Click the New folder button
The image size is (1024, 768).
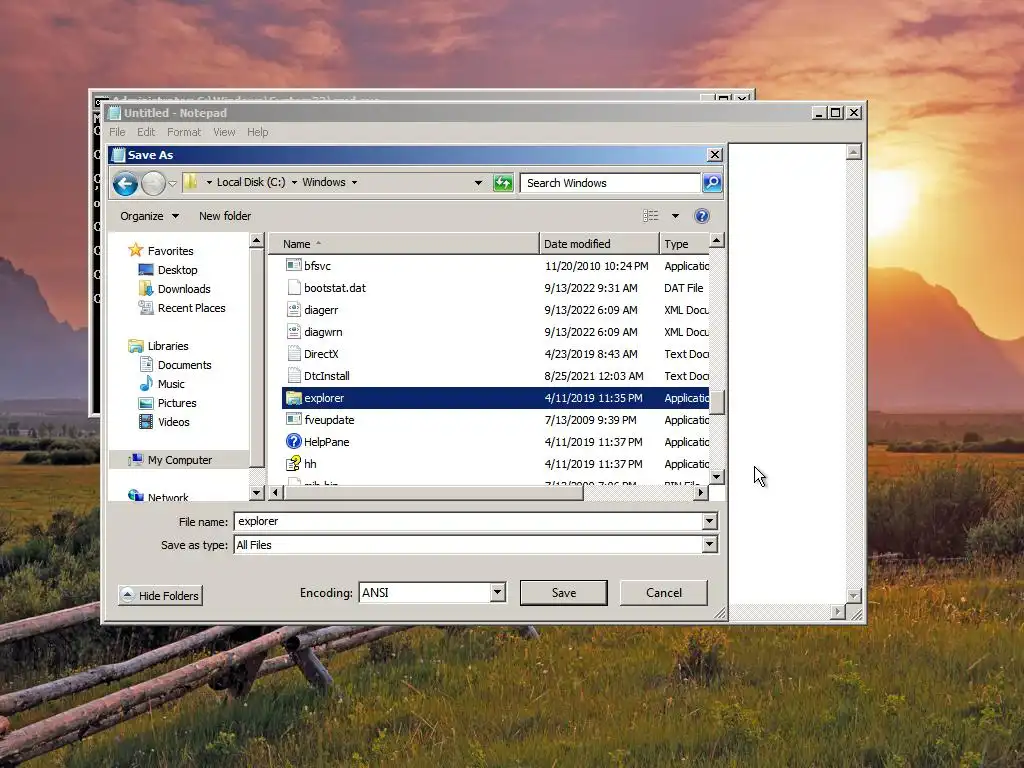[225, 216]
